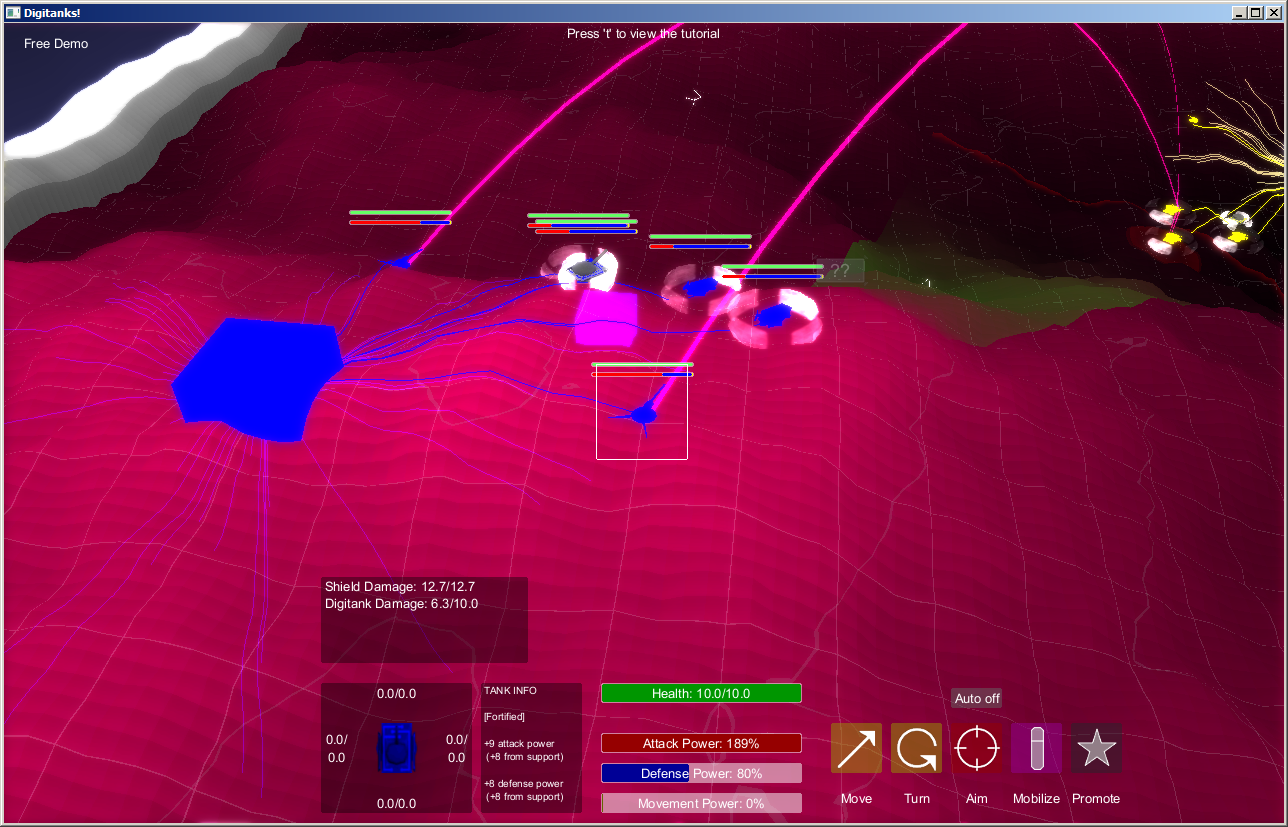Choose the Turn rotation icon
The image size is (1288, 827).
(x=916, y=748)
